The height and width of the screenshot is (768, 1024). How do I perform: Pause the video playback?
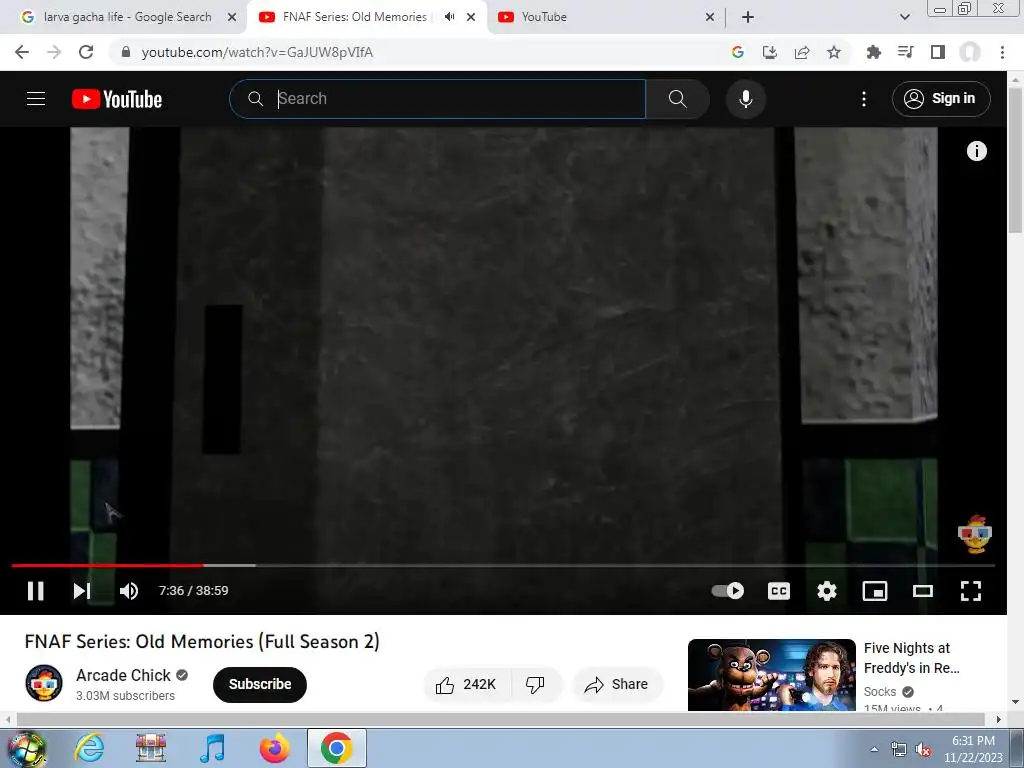[x=35, y=591]
